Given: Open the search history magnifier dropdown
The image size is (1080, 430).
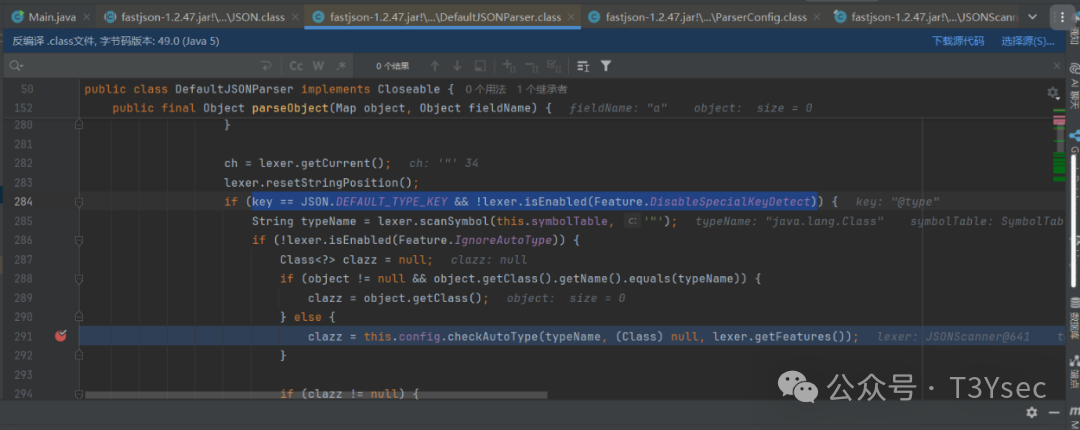Looking at the screenshot, I should point(17,66).
